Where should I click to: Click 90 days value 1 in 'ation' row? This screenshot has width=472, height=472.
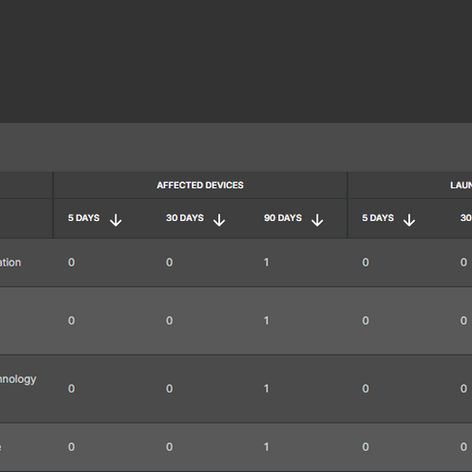click(x=266, y=263)
